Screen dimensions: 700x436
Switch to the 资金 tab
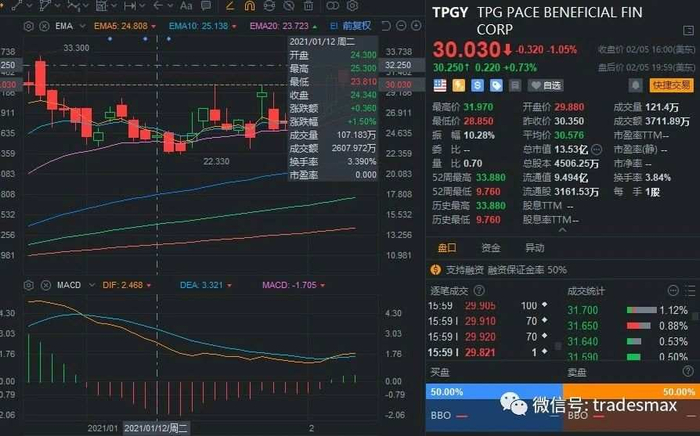pyautogui.click(x=491, y=248)
